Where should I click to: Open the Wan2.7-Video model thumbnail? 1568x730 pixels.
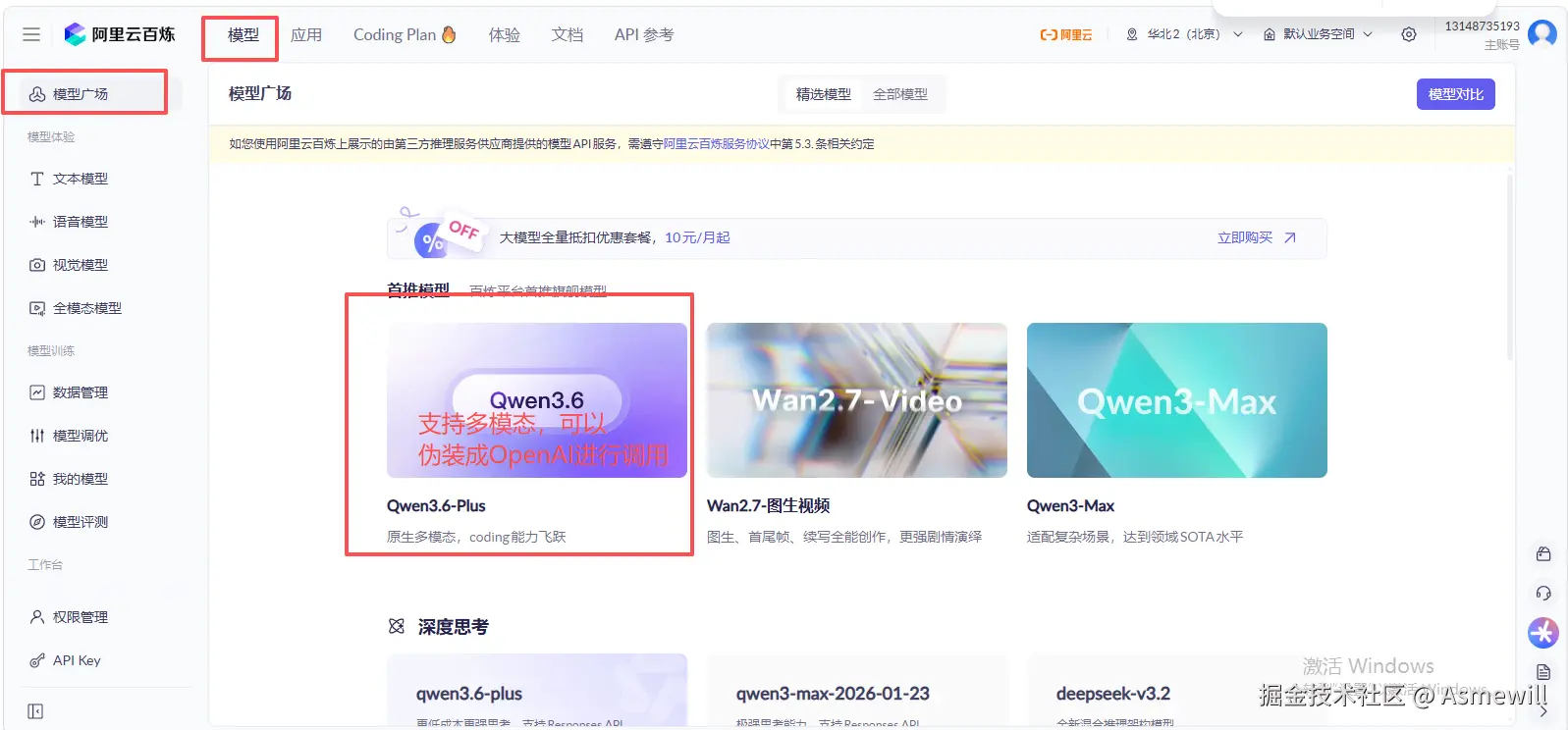(857, 400)
